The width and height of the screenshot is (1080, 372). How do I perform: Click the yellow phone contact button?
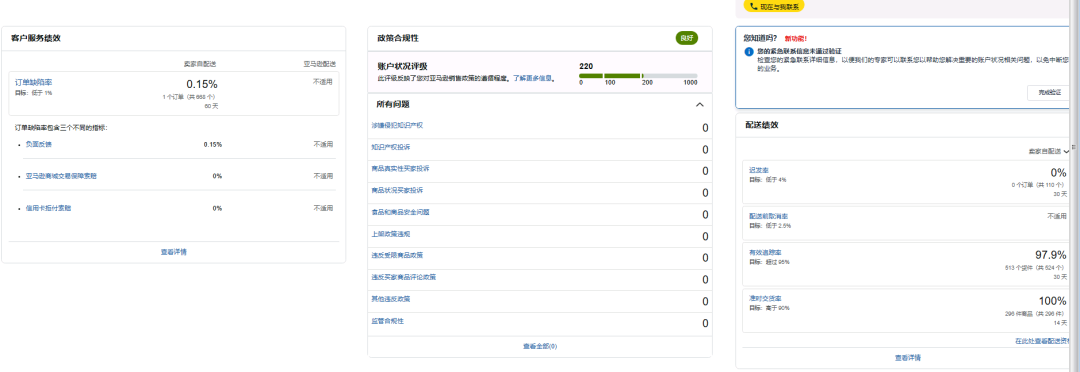[774, 6]
